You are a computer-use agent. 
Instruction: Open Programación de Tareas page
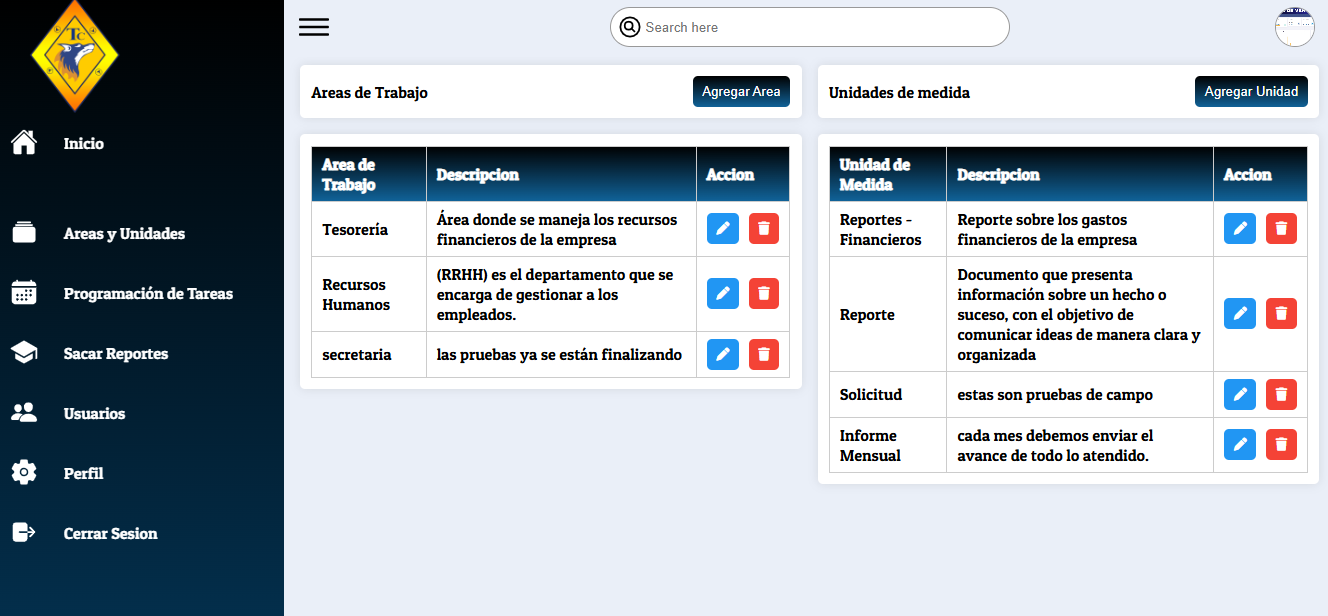click(148, 294)
